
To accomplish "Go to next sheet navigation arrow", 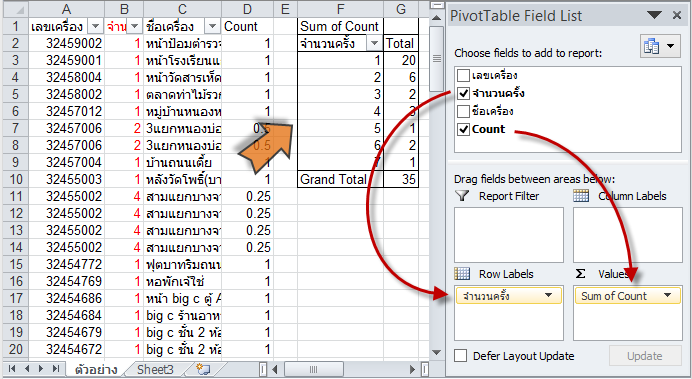I will [x=41, y=369].
